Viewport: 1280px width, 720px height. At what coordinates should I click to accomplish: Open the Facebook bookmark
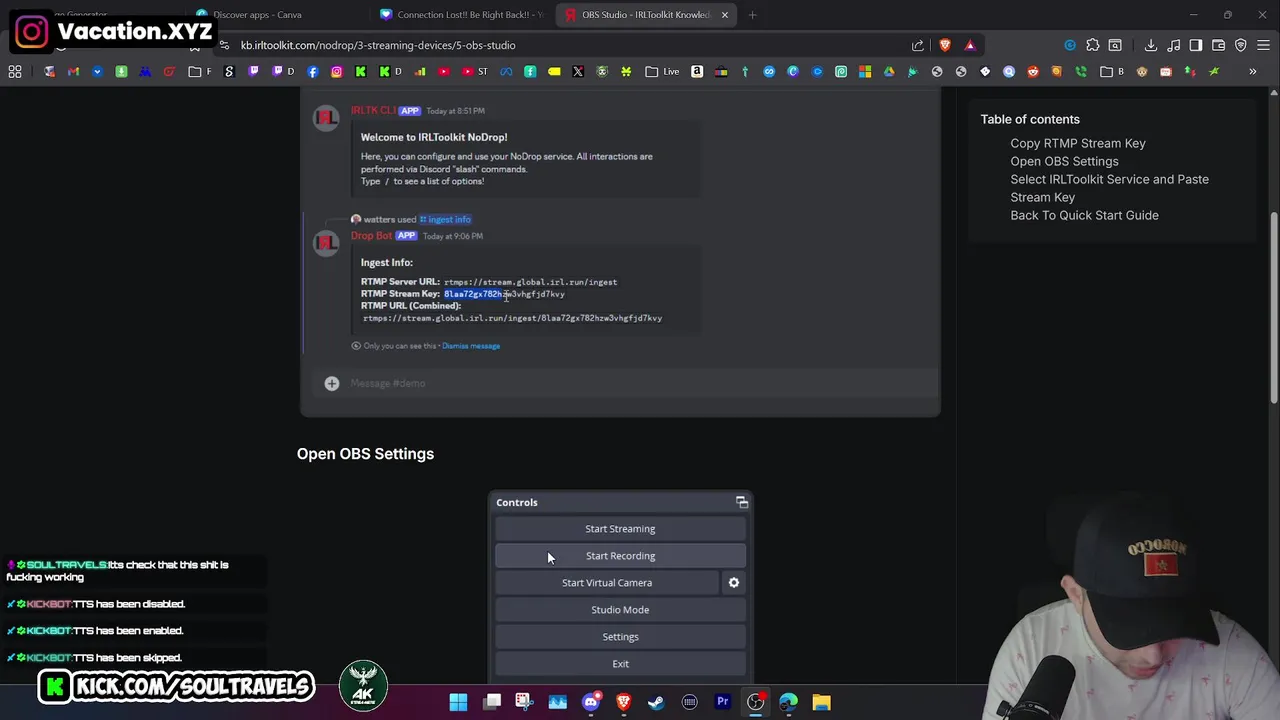pos(313,72)
